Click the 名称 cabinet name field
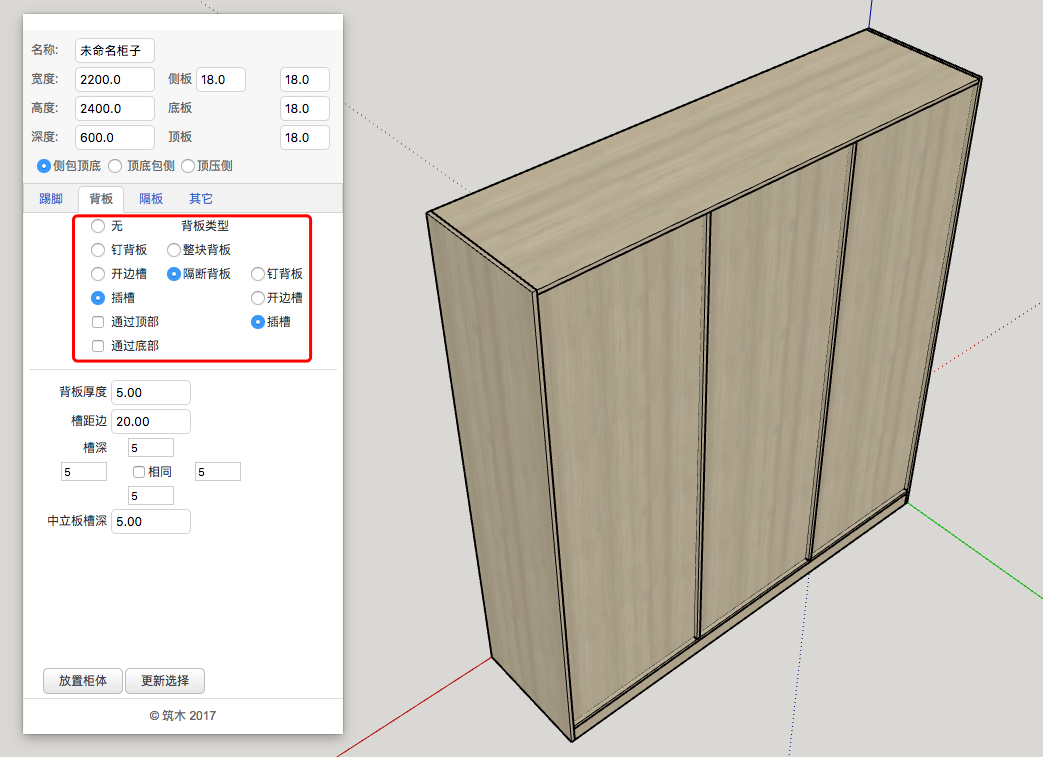Viewport: 1043px width, 757px height. tap(114, 50)
